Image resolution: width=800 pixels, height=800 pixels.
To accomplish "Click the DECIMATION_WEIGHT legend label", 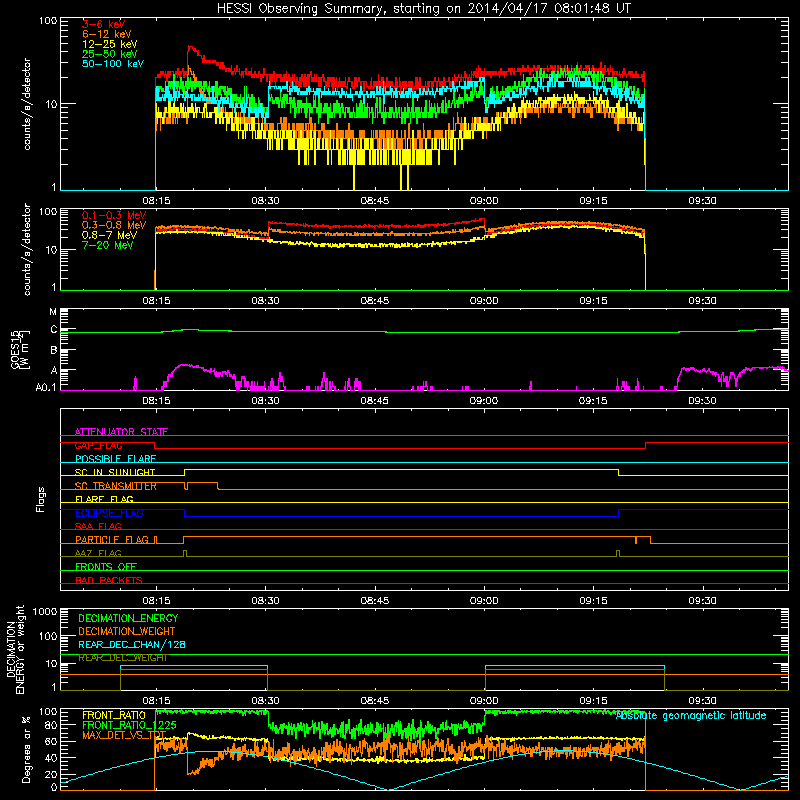I will point(127,631).
